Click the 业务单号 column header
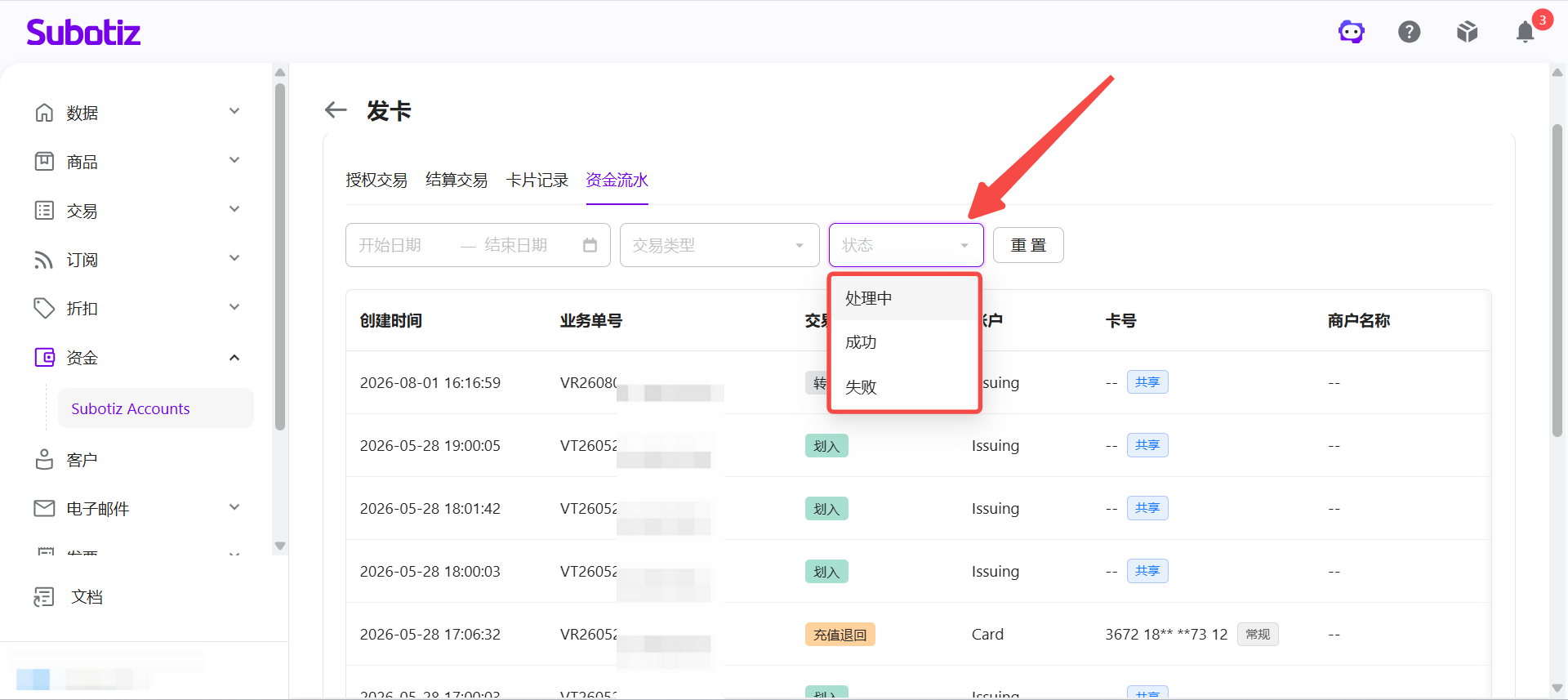The width and height of the screenshot is (1568, 700). 591,321
